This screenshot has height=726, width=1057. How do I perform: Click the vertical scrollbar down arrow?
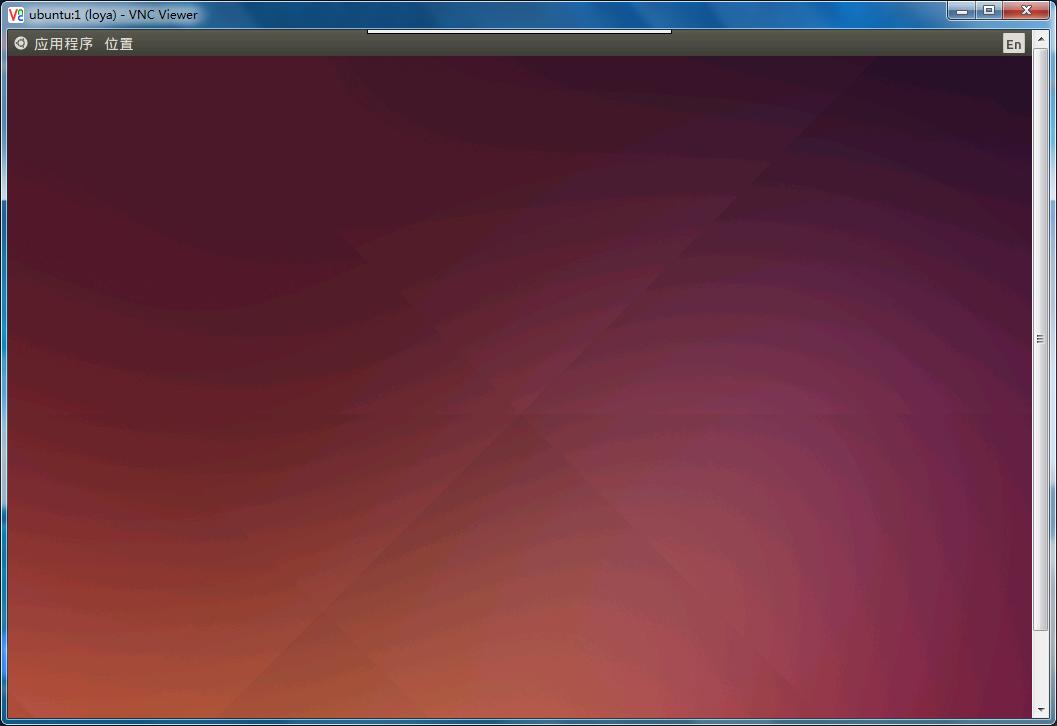[x=1041, y=709]
